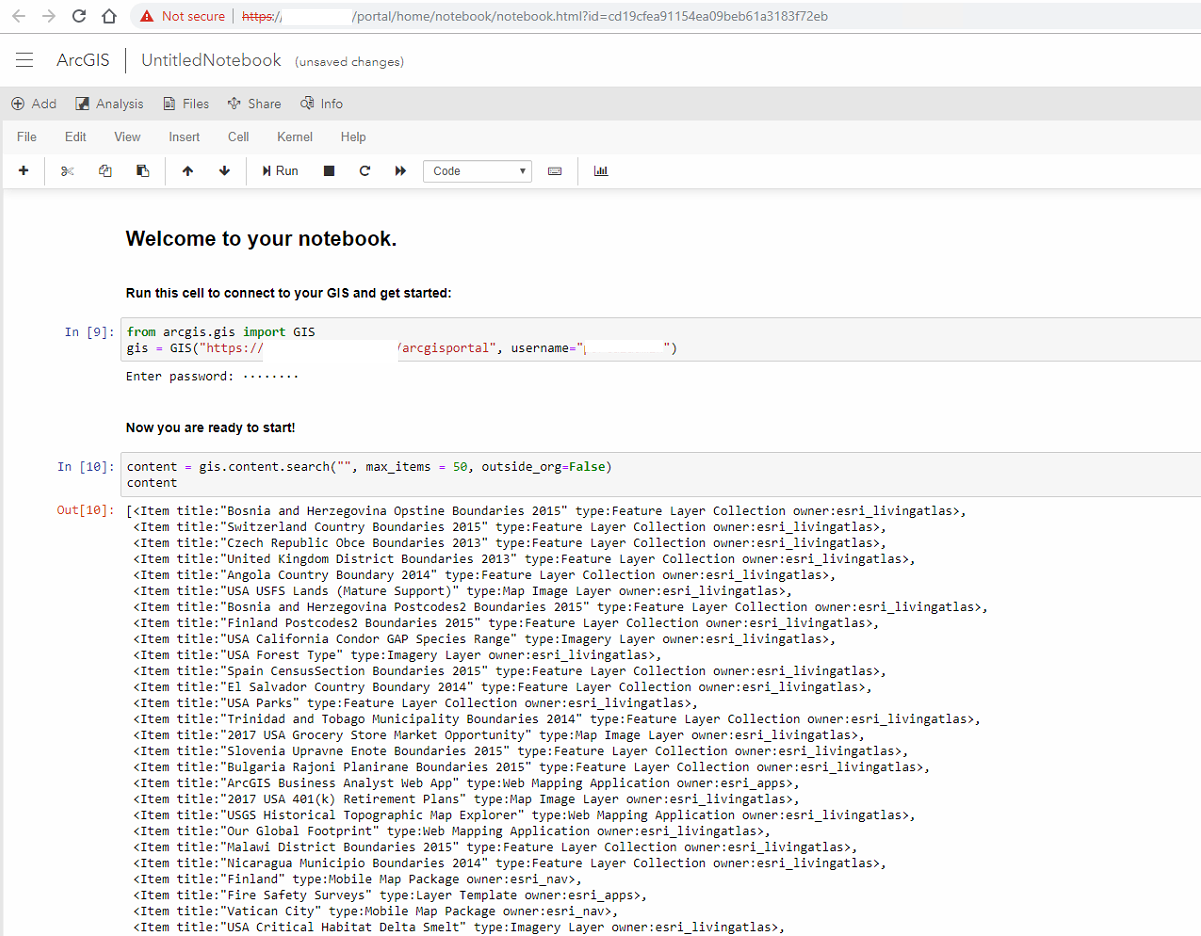Run the current cell
Viewport: 1201px width, 936px height.
[281, 171]
